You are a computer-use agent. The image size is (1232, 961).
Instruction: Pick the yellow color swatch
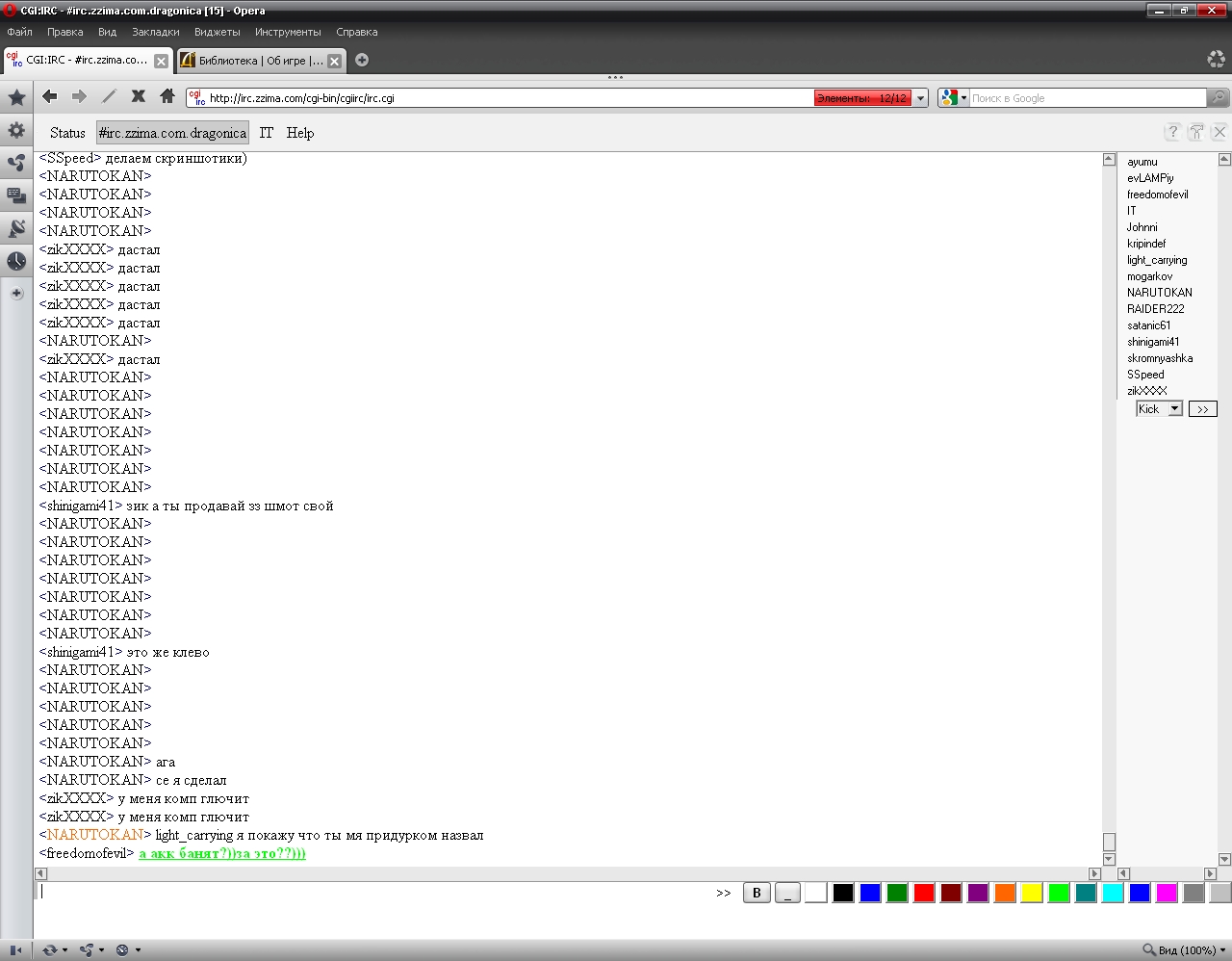pyautogui.click(x=1032, y=893)
